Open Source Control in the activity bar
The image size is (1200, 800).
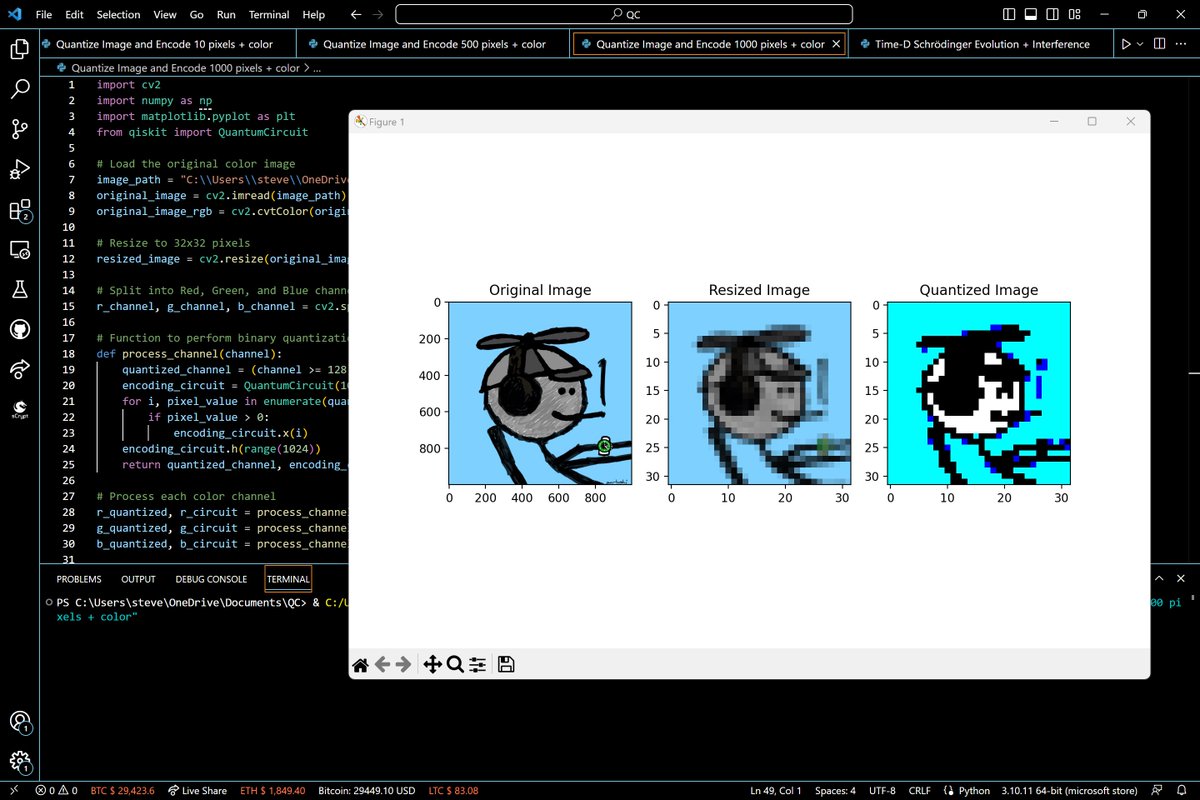20,129
